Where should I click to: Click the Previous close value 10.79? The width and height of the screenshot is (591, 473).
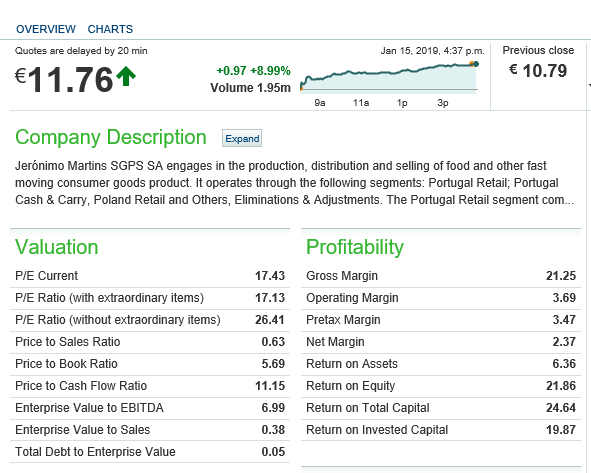pos(538,70)
